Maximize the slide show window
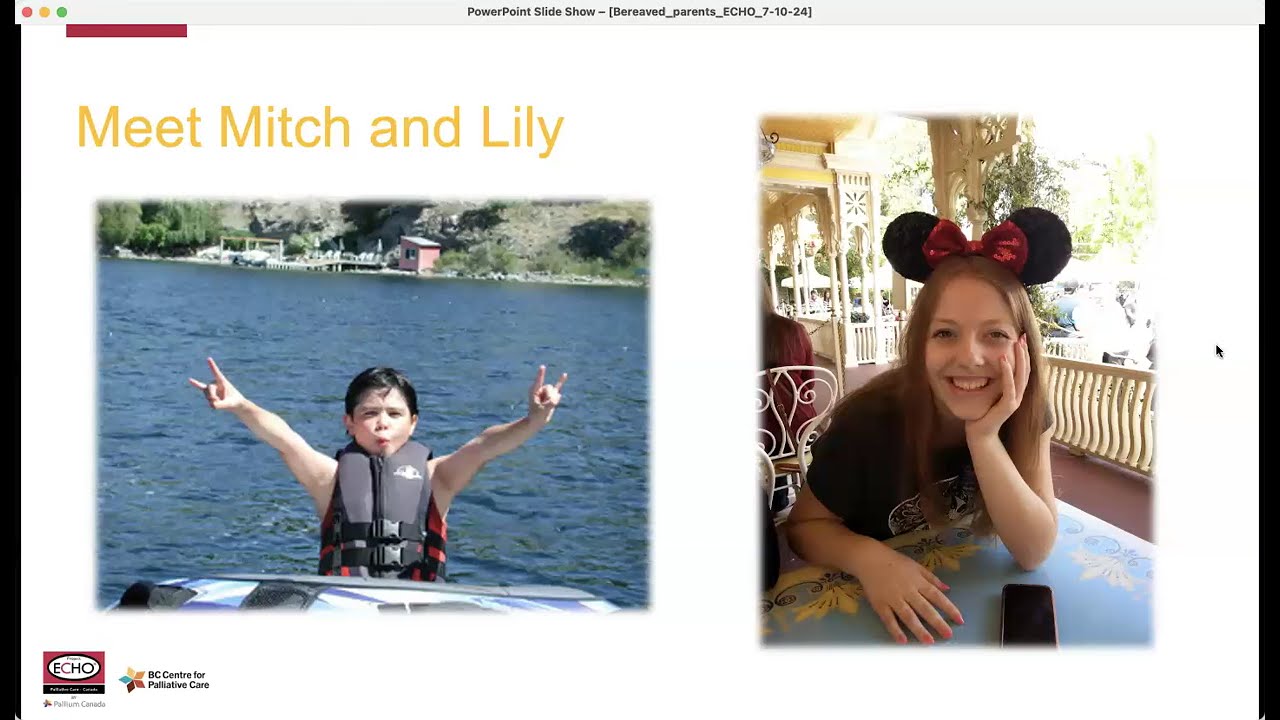1280x720 pixels. click(x=62, y=12)
